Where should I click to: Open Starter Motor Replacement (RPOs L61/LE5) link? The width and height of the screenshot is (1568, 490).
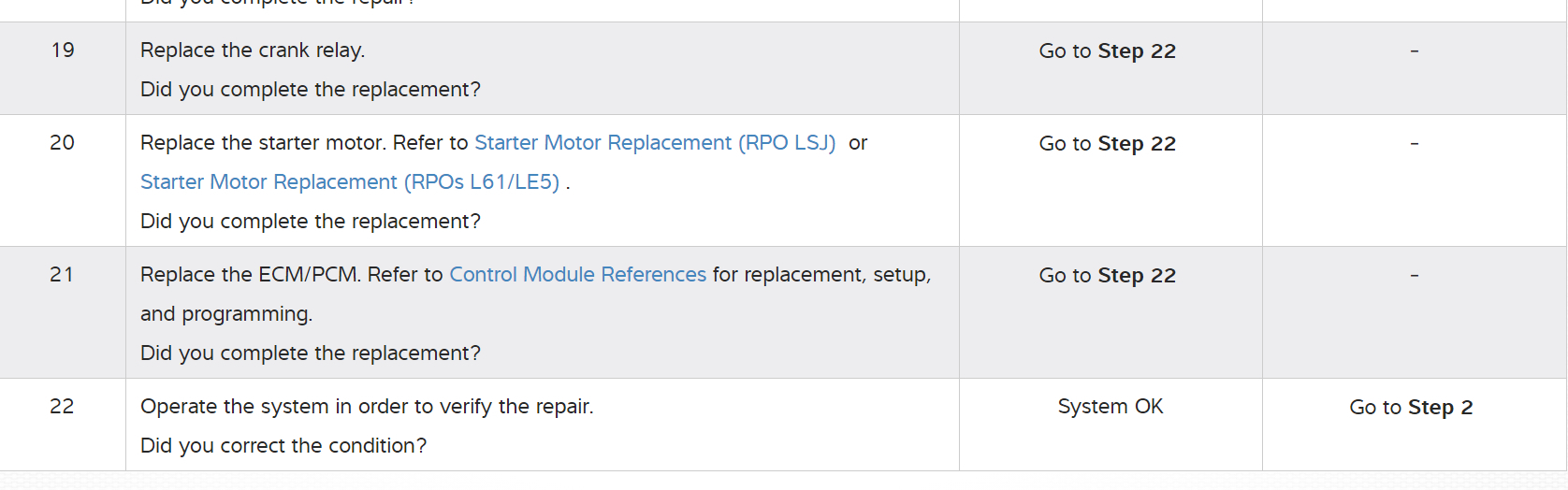click(x=350, y=182)
